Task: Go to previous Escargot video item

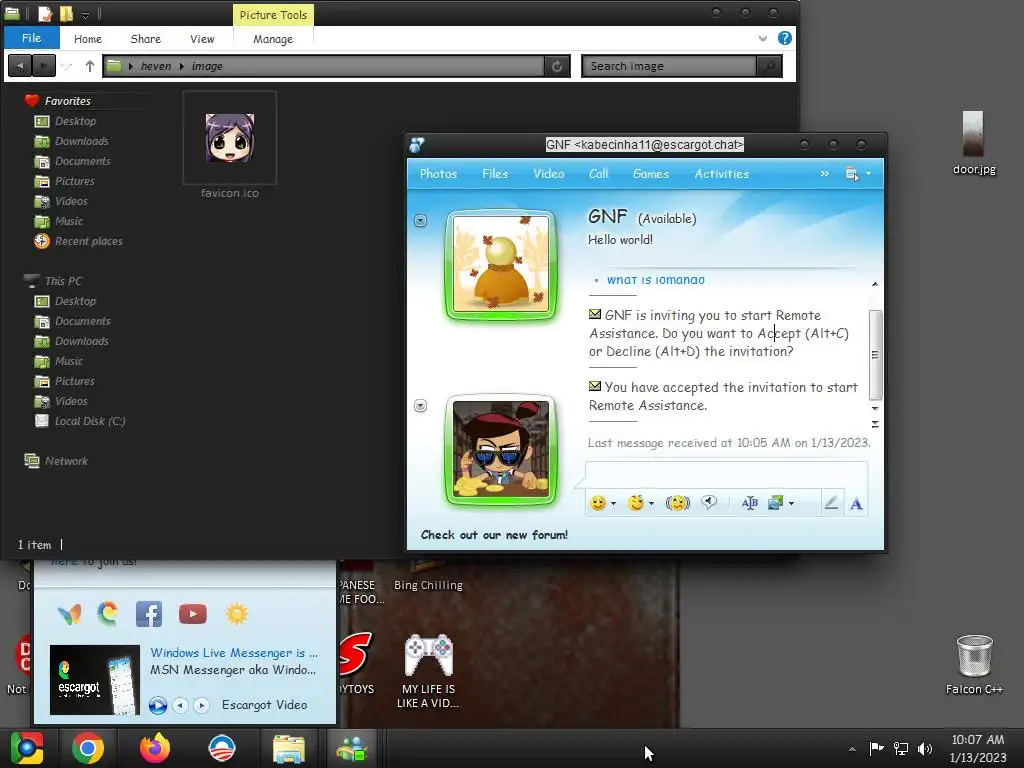Action: tap(181, 705)
